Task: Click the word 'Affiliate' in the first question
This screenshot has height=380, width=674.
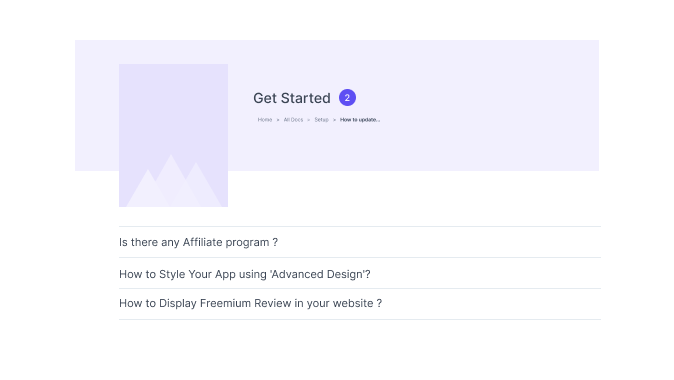Action: (202, 242)
